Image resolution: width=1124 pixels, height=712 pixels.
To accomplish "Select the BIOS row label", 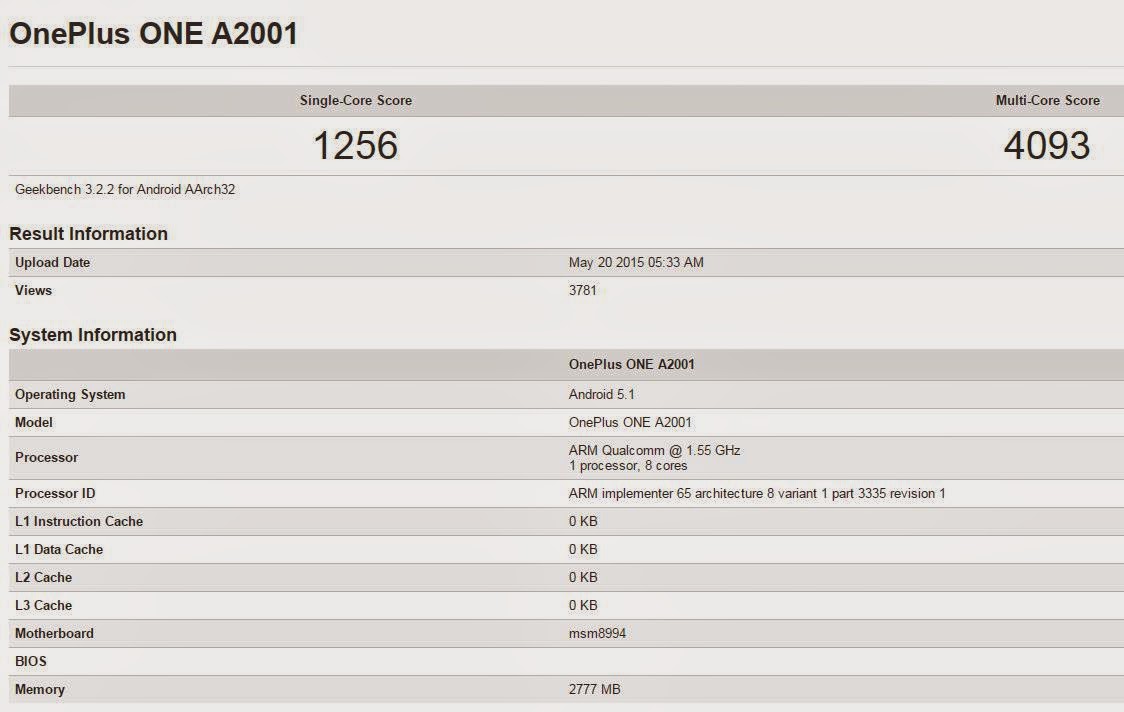I will tap(30, 661).
